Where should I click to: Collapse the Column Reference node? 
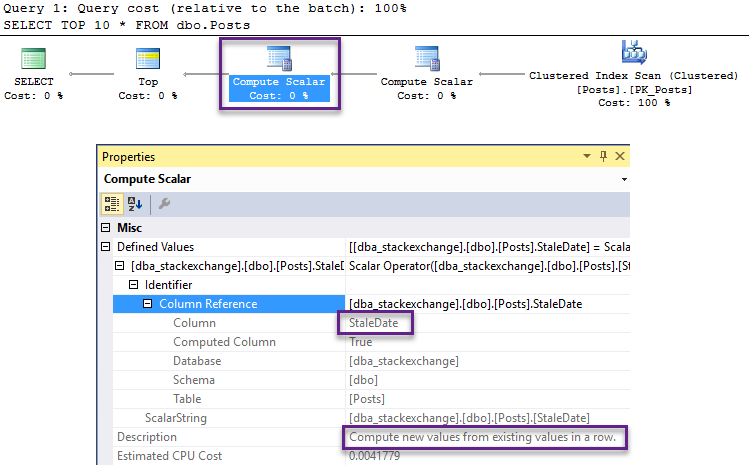[148, 304]
